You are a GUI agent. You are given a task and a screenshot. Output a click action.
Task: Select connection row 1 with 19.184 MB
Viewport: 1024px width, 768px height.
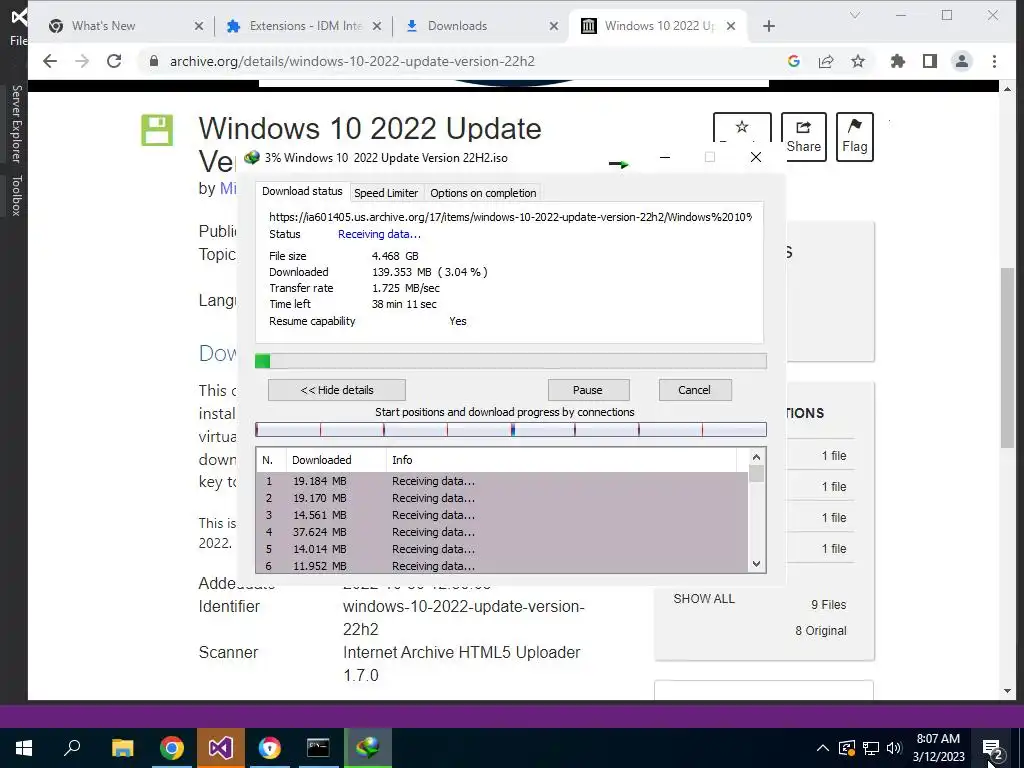point(502,481)
